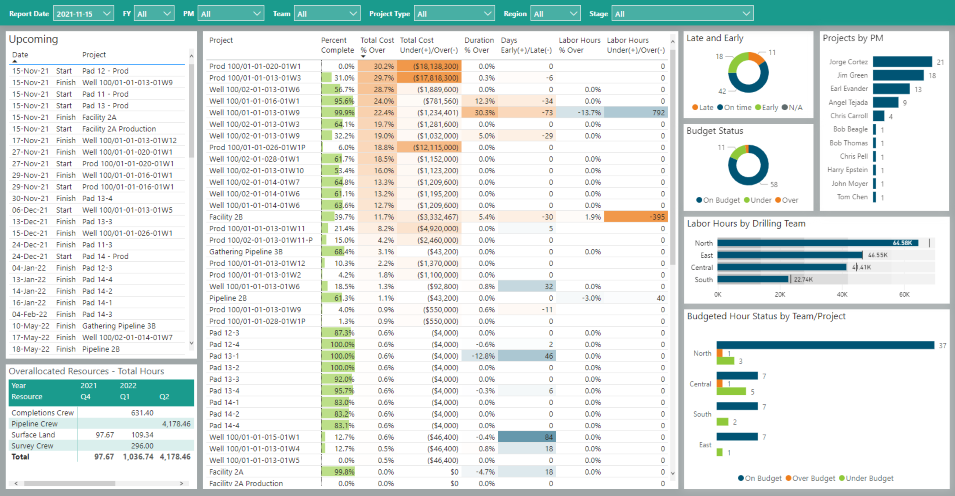Sort table by Percent Complete column header
955x496 pixels.
point(337,45)
